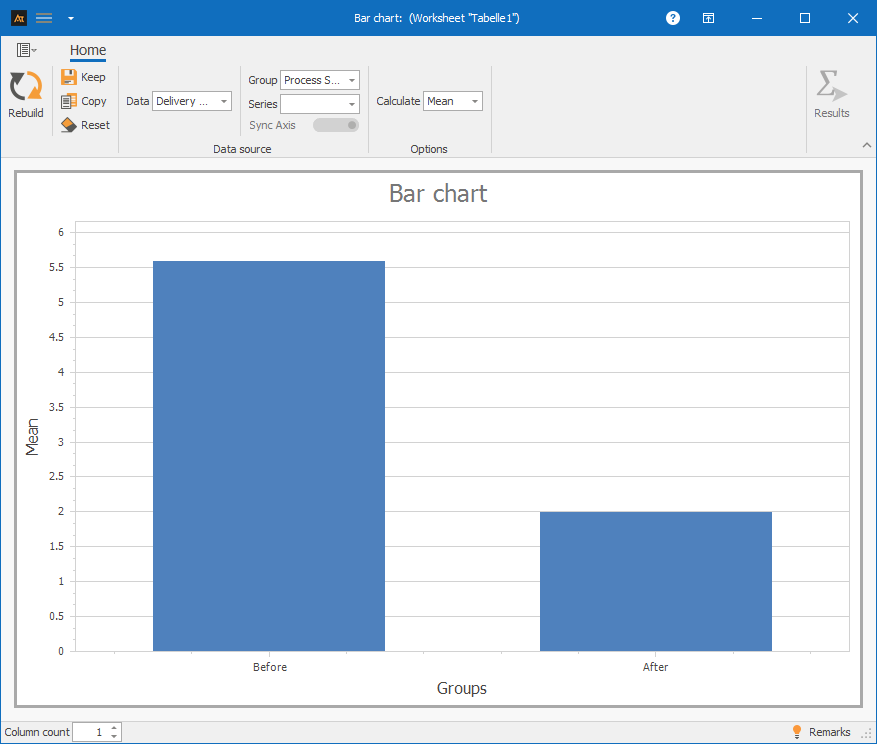Click the Keep save icon
This screenshot has height=744, width=877.
(69, 77)
